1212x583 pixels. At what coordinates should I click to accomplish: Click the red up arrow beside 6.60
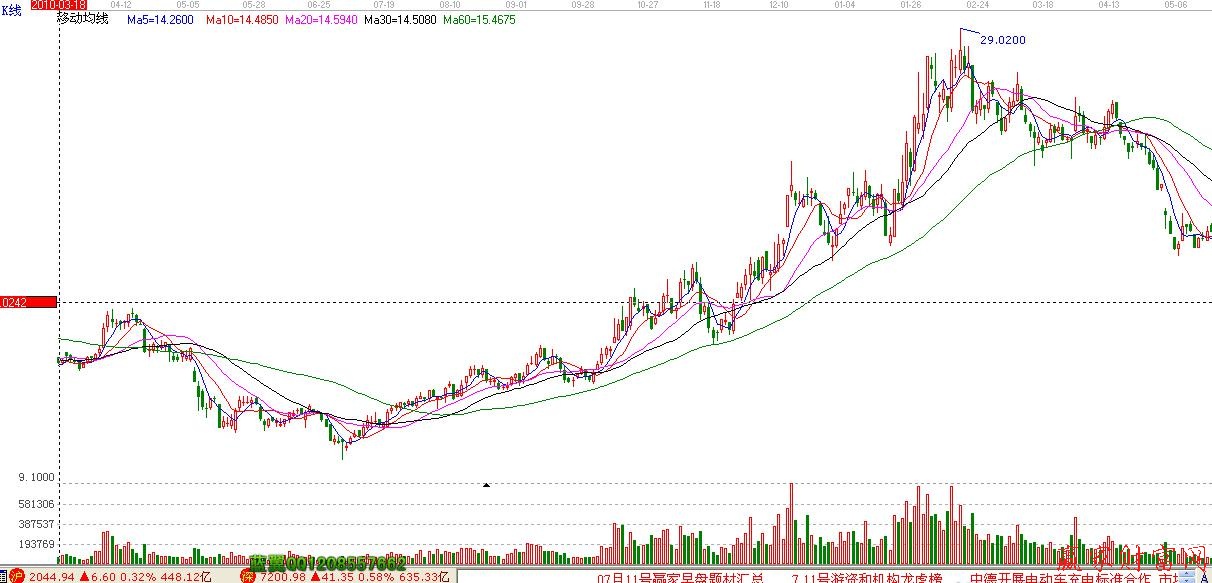pyautogui.click(x=84, y=577)
